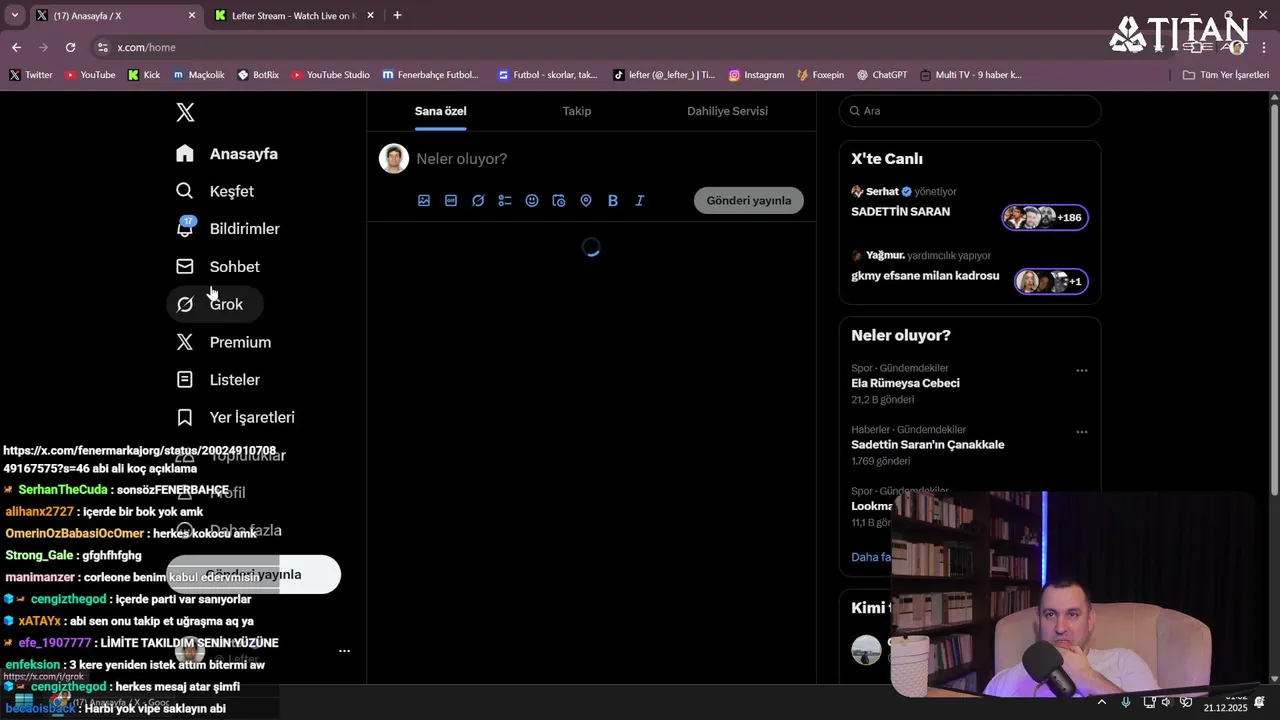Schedule the post with calendar icon
1280x720 pixels.
(x=559, y=200)
